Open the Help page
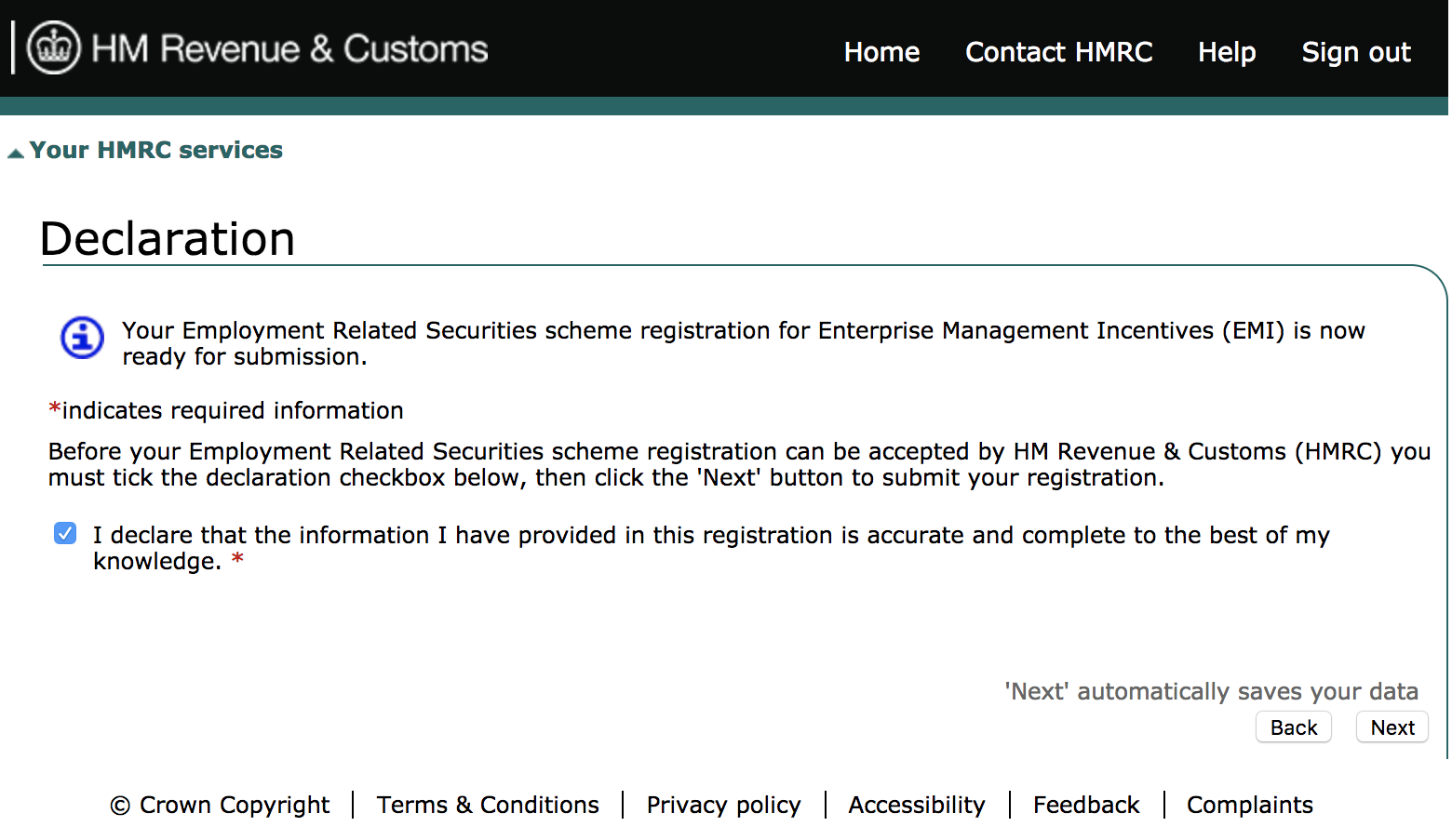The image size is (1452, 840). pyautogui.click(x=1226, y=53)
